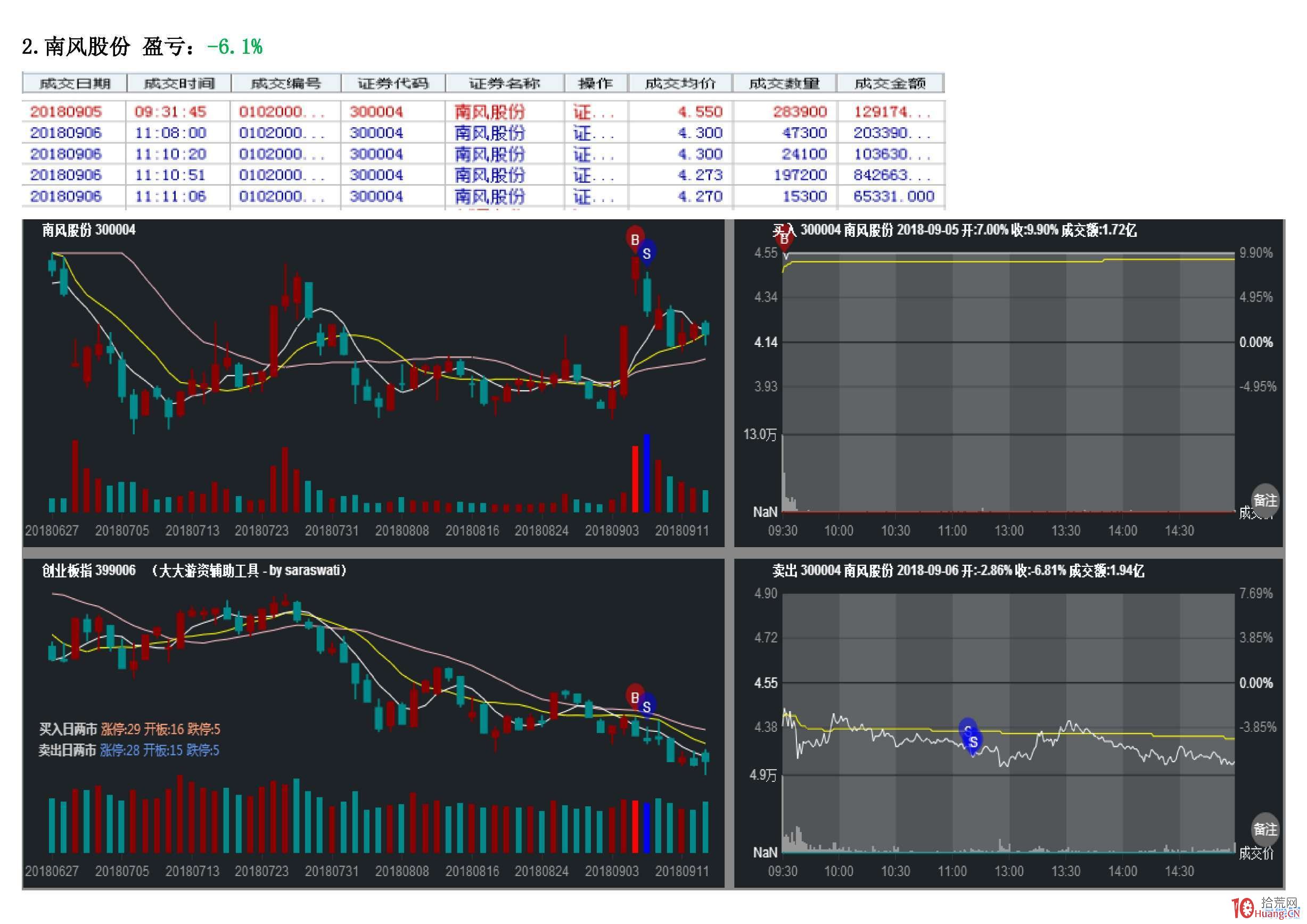Click the blue highlighted volume bar in 南风股份 chart
Image resolution: width=1307 pixels, height=924 pixels.
[x=646, y=473]
